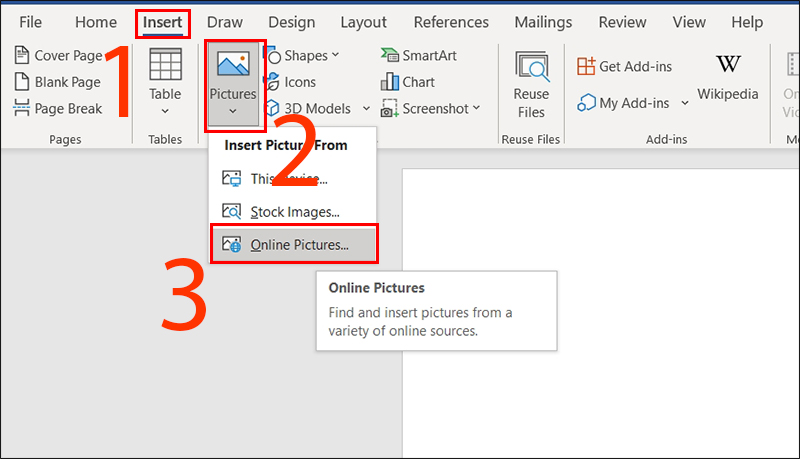Select Stock Images menu entry
800x459 pixels.
(x=294, y=211)
